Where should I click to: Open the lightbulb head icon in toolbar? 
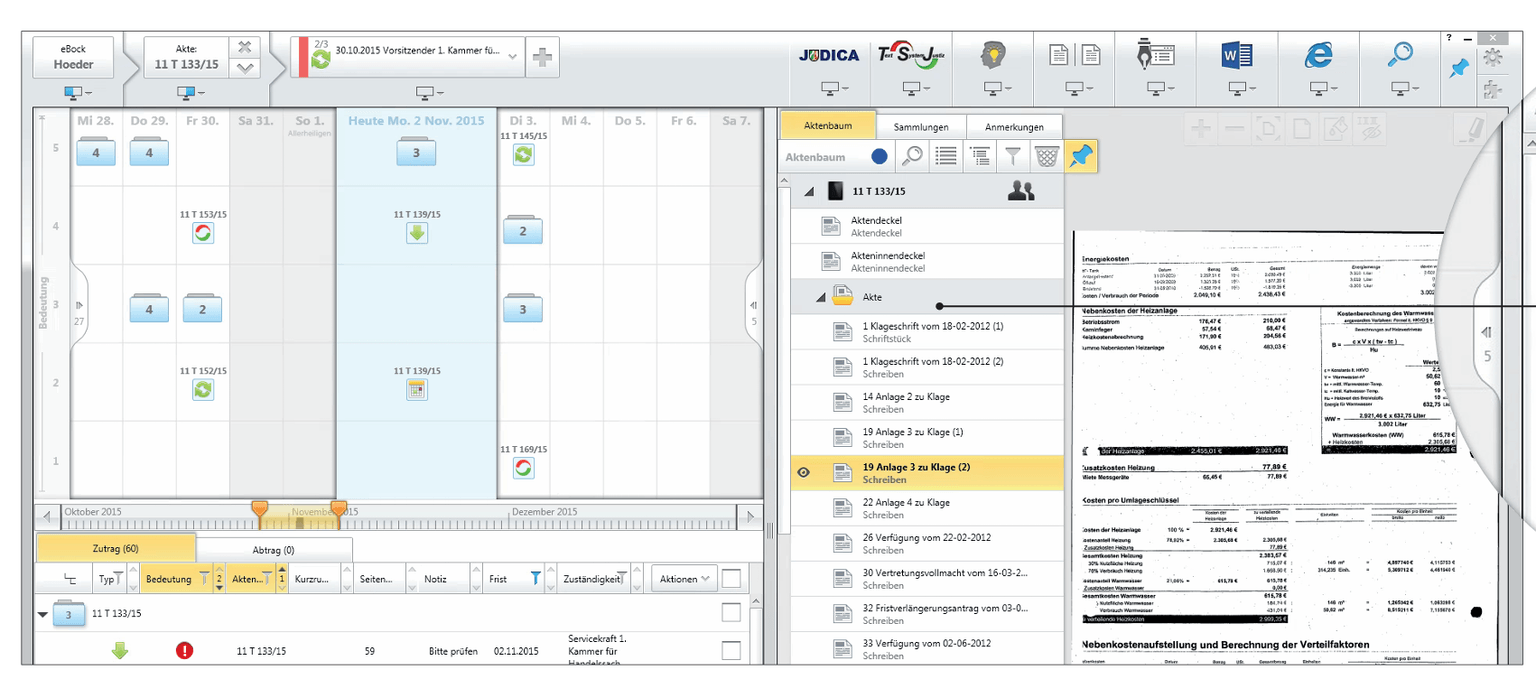(x=991, y=56)
